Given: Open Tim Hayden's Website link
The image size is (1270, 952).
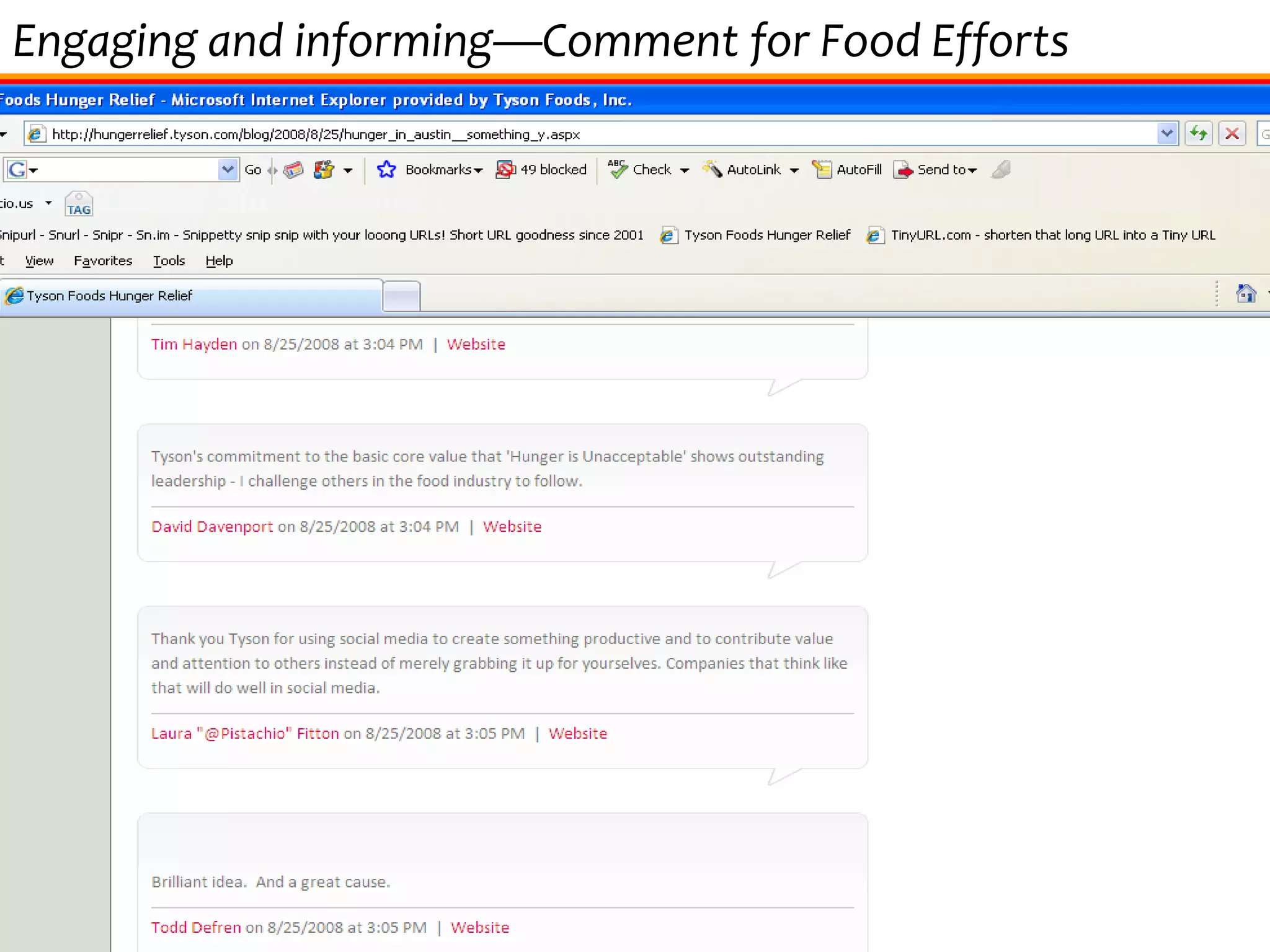Looking at the screenshot, I should coord(476,344).
